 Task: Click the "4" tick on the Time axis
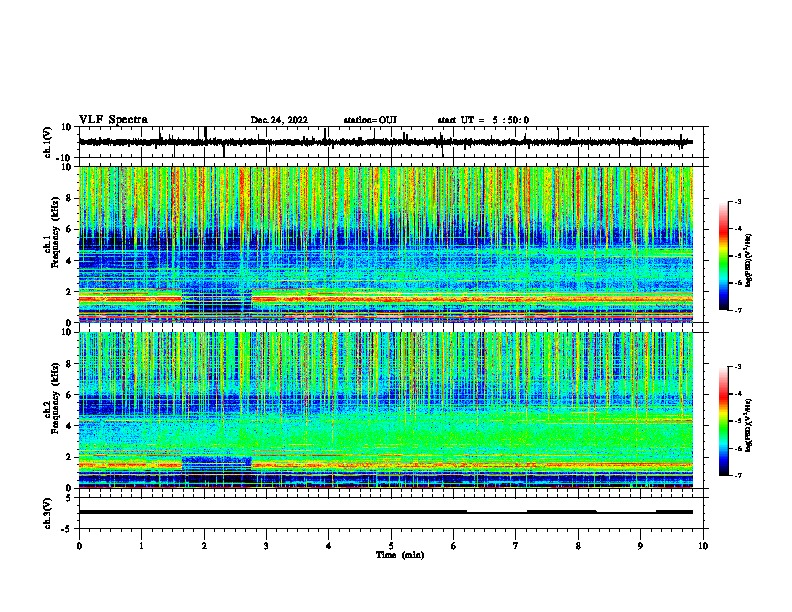[x=328, y=546]
